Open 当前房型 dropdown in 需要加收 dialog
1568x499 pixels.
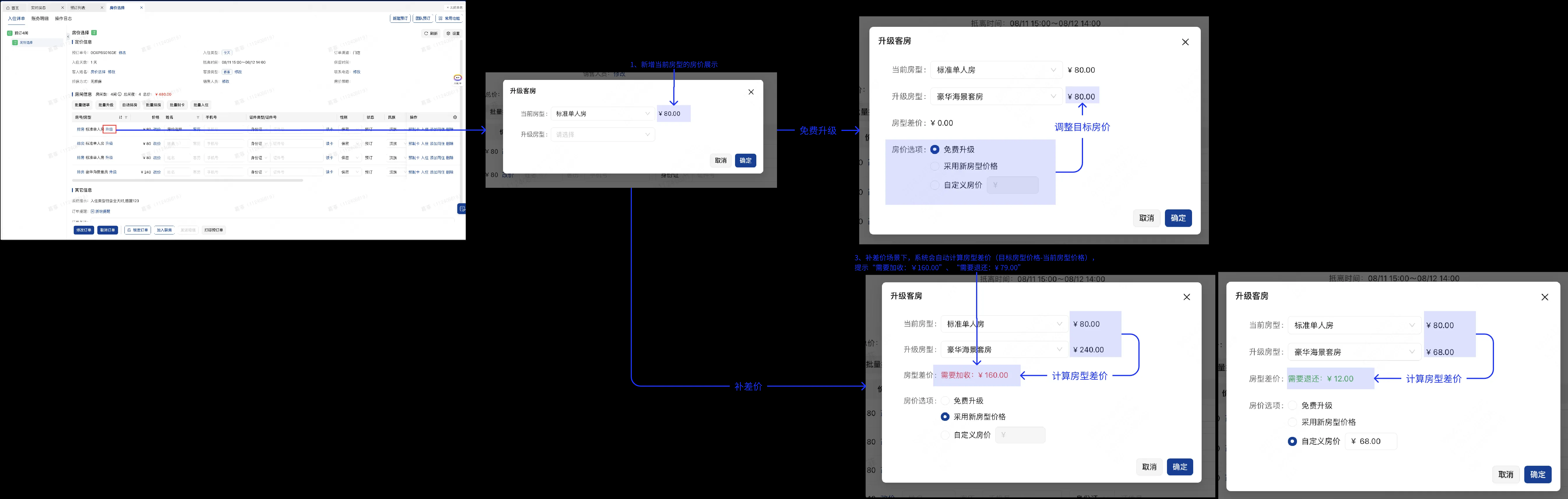click(x=1004, y=324)
